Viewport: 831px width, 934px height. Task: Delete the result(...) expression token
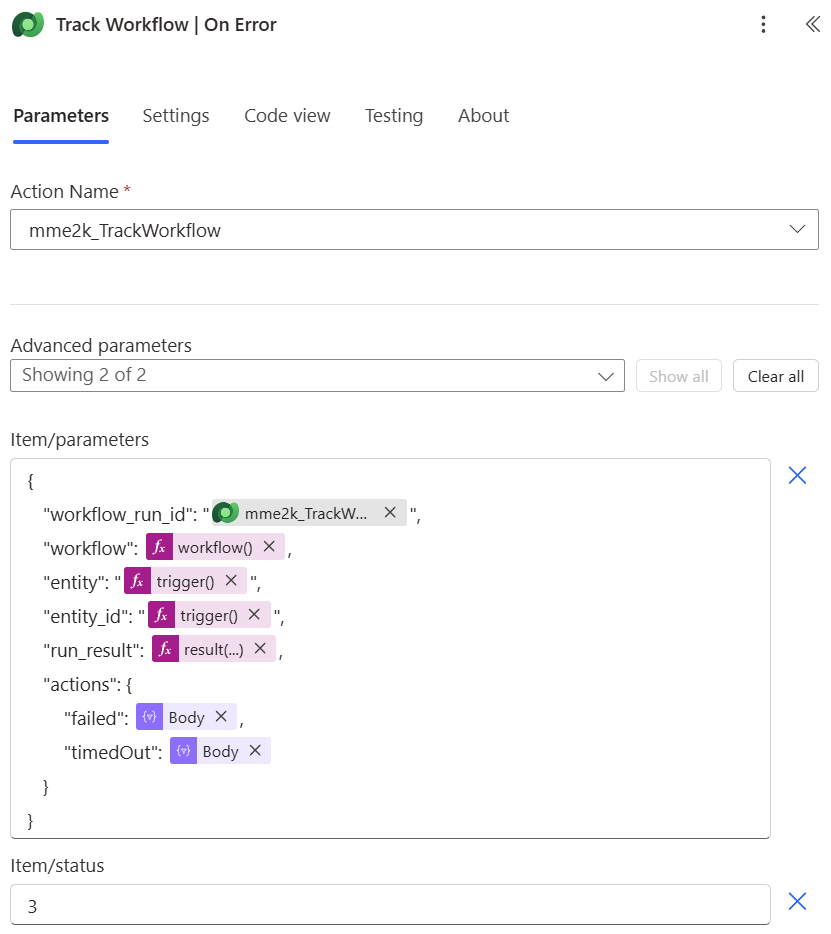[x=260, y=649]
